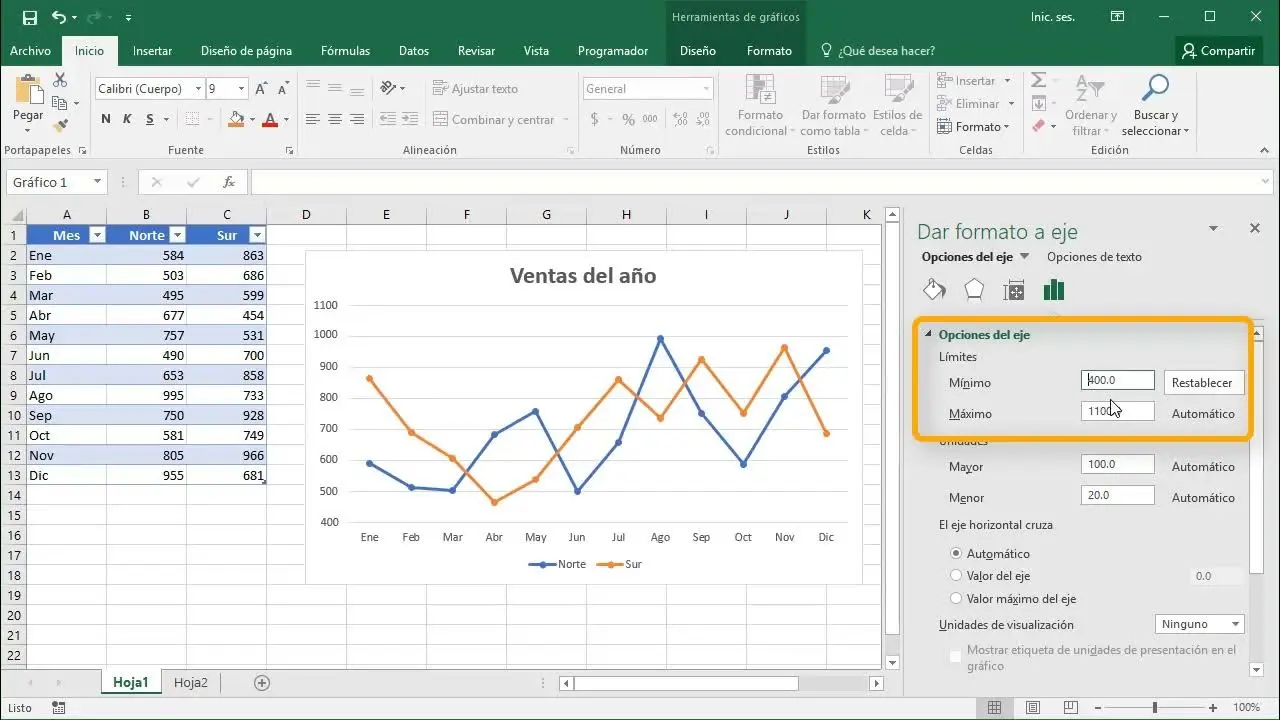Screen dimensions: 1280x720
Task: Click the Tamaño y propiedades icon
Action: click(x=1014, y=289)
